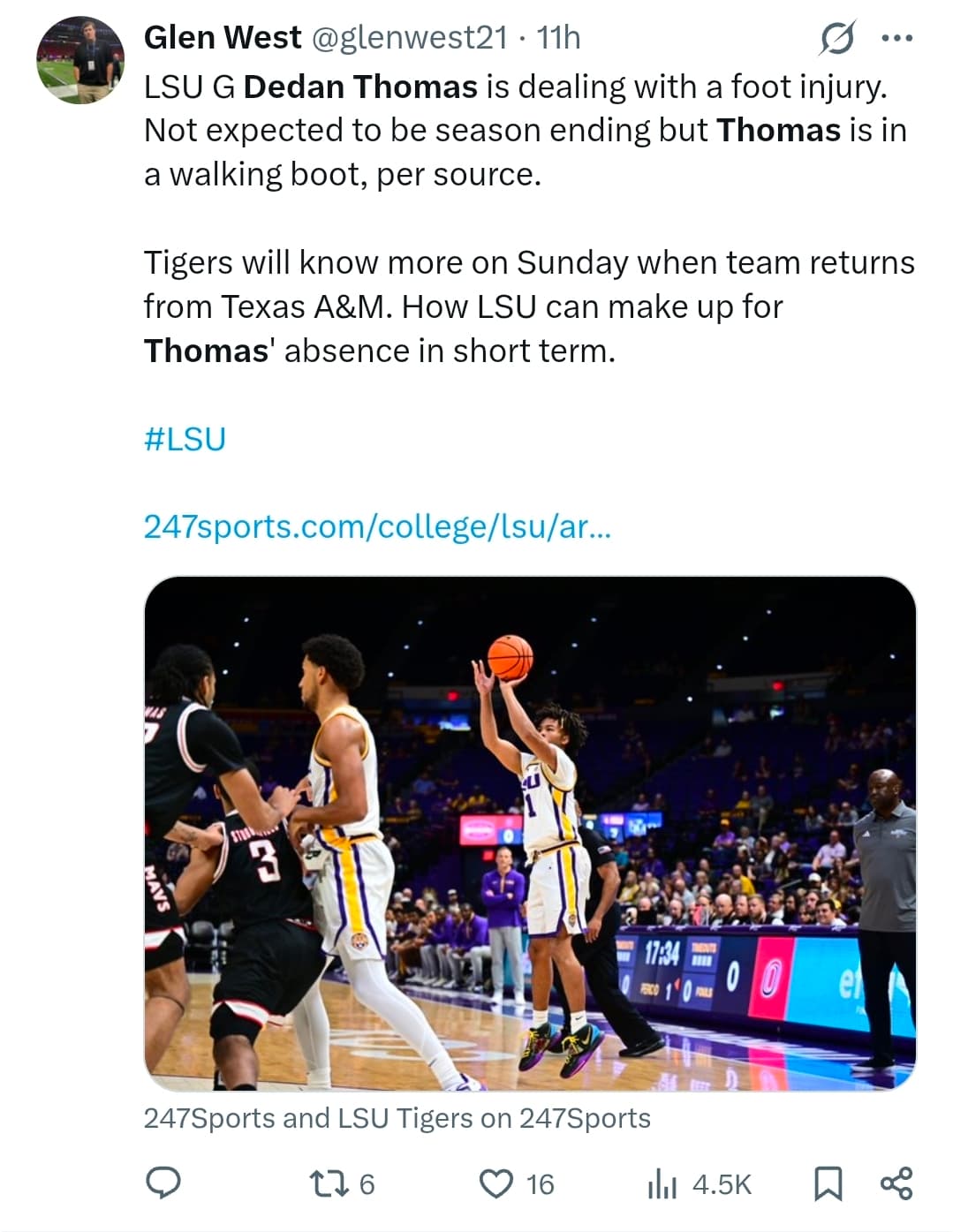This screenshot has height=1232, width=953.
Task: Click the share icon
Action: pos(896,1183)
